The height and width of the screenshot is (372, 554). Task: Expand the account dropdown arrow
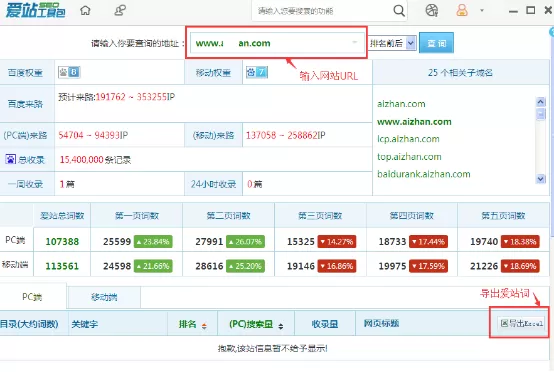(482, 11)
